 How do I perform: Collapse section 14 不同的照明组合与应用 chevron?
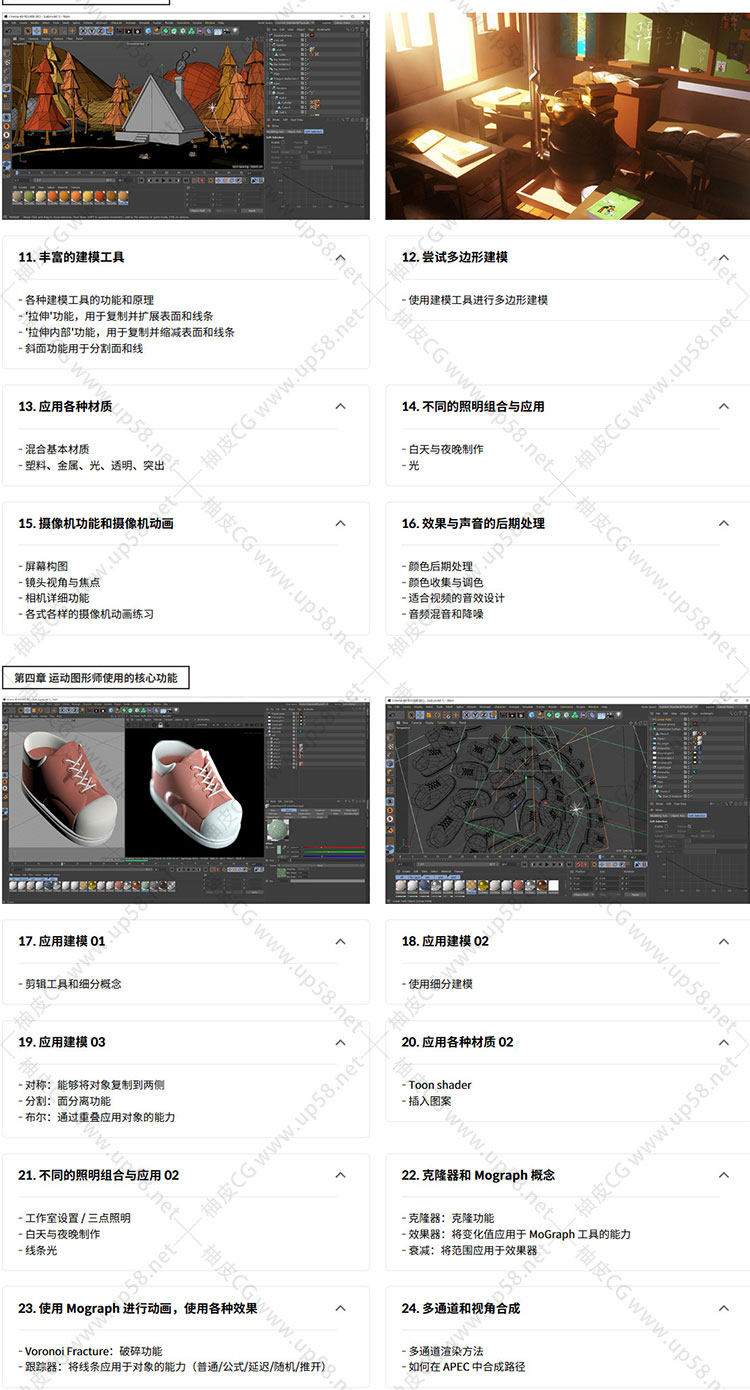[724, 407]
